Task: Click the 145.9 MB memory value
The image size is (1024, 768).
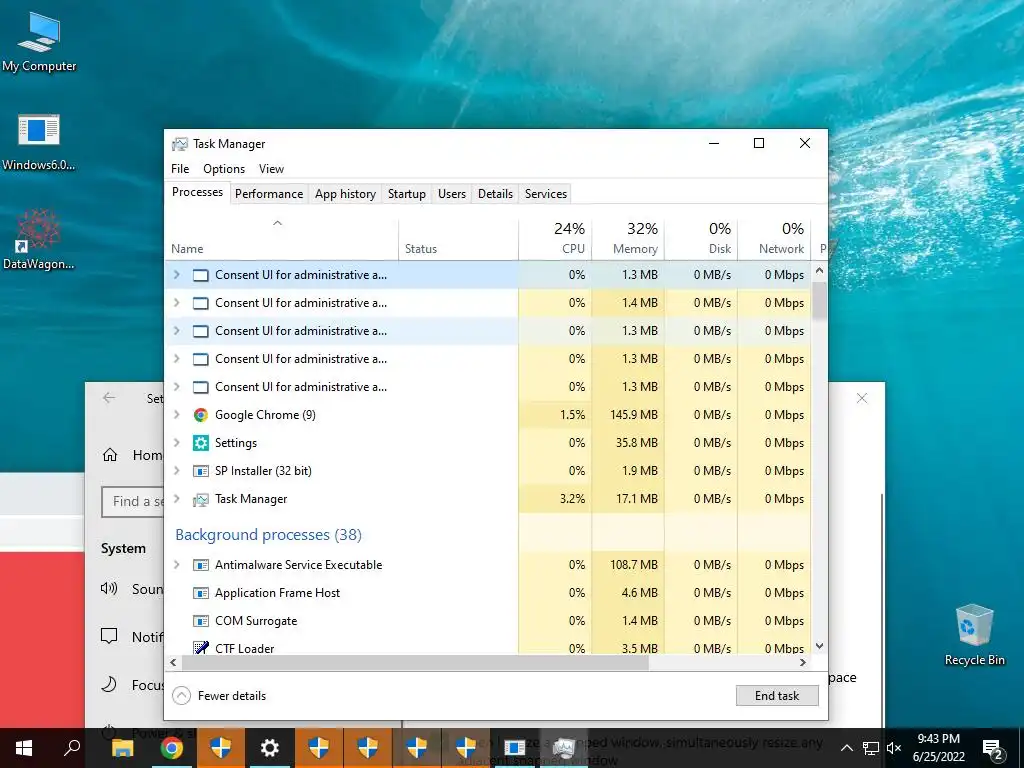Action: (633, 415)
